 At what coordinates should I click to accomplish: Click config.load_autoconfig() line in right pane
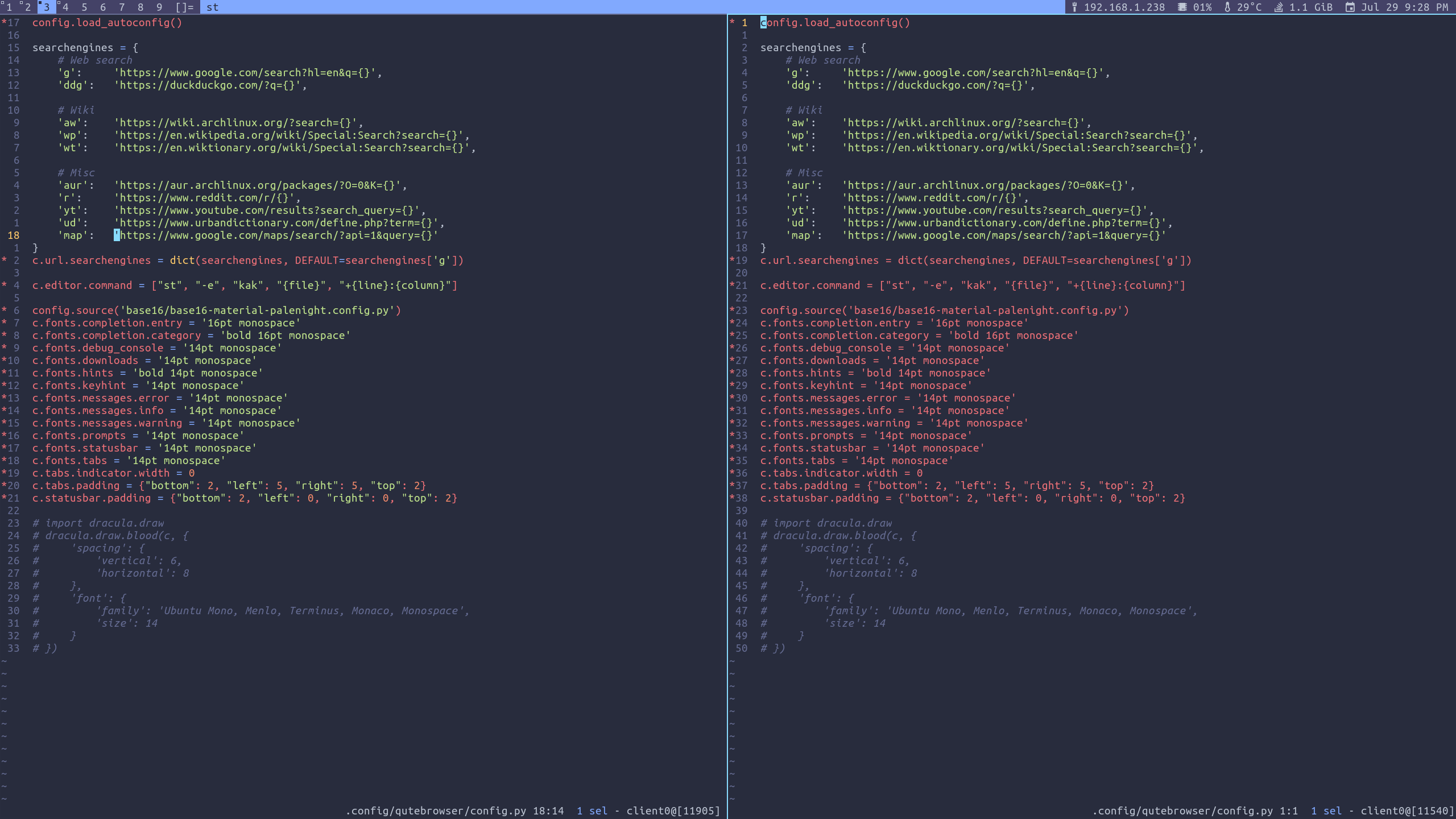coord(835,23)
